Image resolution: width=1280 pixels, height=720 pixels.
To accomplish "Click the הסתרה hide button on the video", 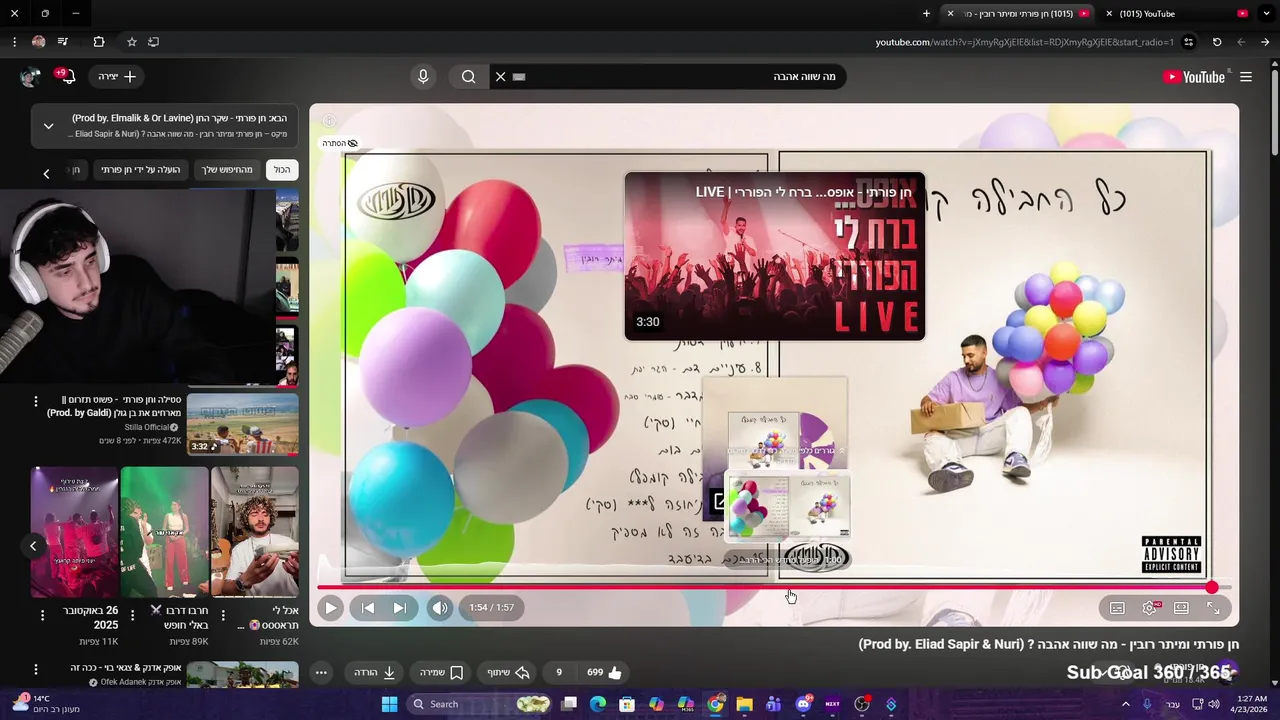I will point(340,143).
